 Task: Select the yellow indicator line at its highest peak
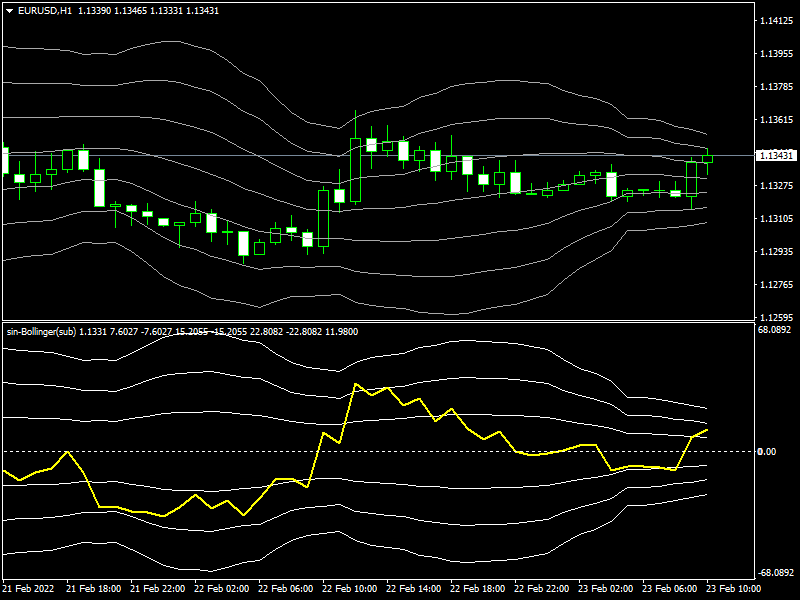tap(356, 384)
